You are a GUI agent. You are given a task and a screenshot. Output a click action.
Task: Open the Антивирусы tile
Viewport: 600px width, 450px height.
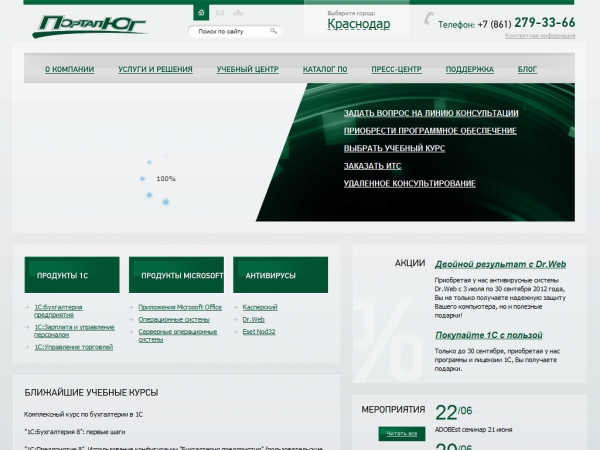(x=280, y=275)
